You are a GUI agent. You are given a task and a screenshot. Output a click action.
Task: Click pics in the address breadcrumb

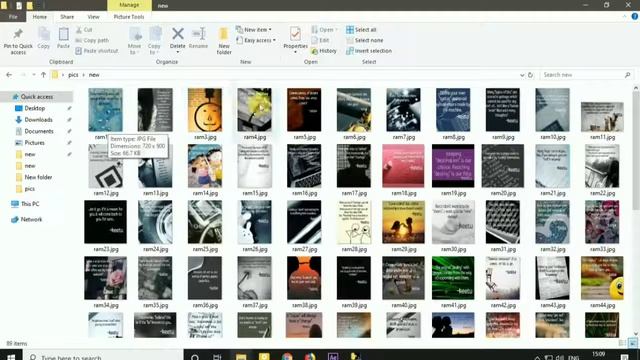pos(73,75)
